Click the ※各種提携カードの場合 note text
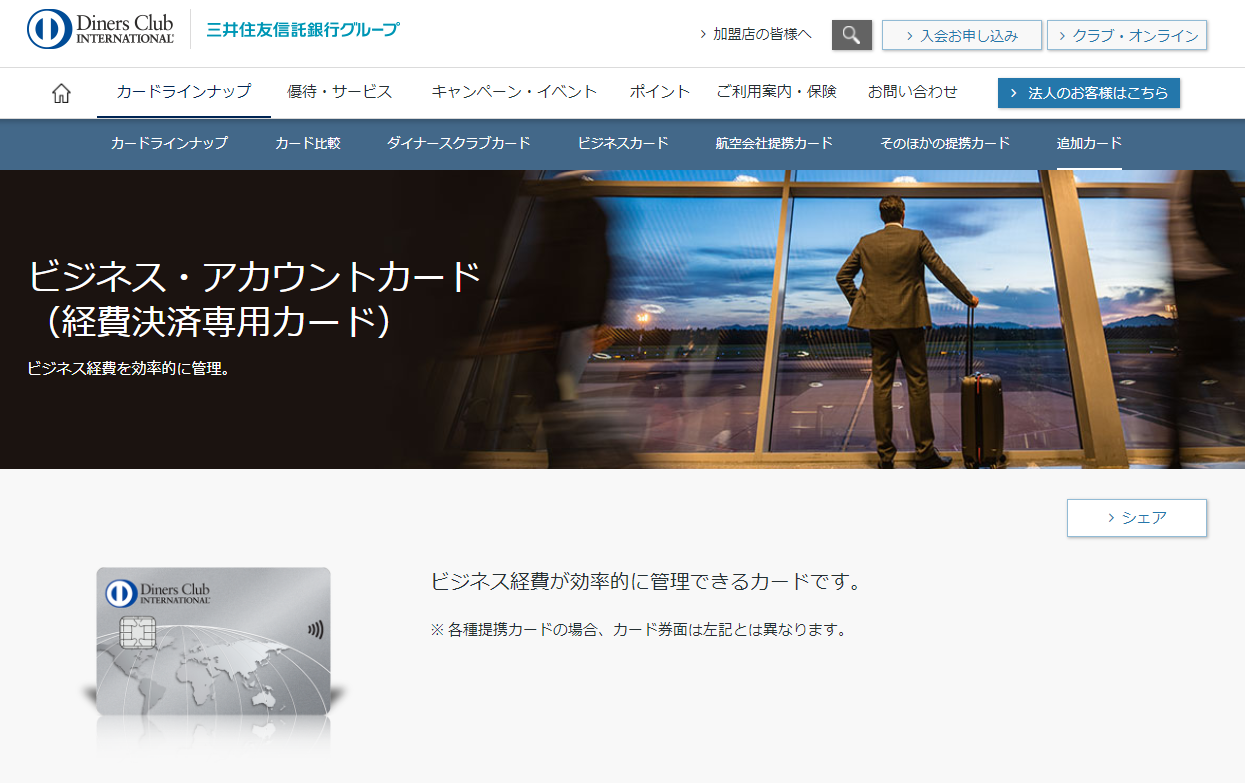1245x783 pixels. (x=638, y=630)
